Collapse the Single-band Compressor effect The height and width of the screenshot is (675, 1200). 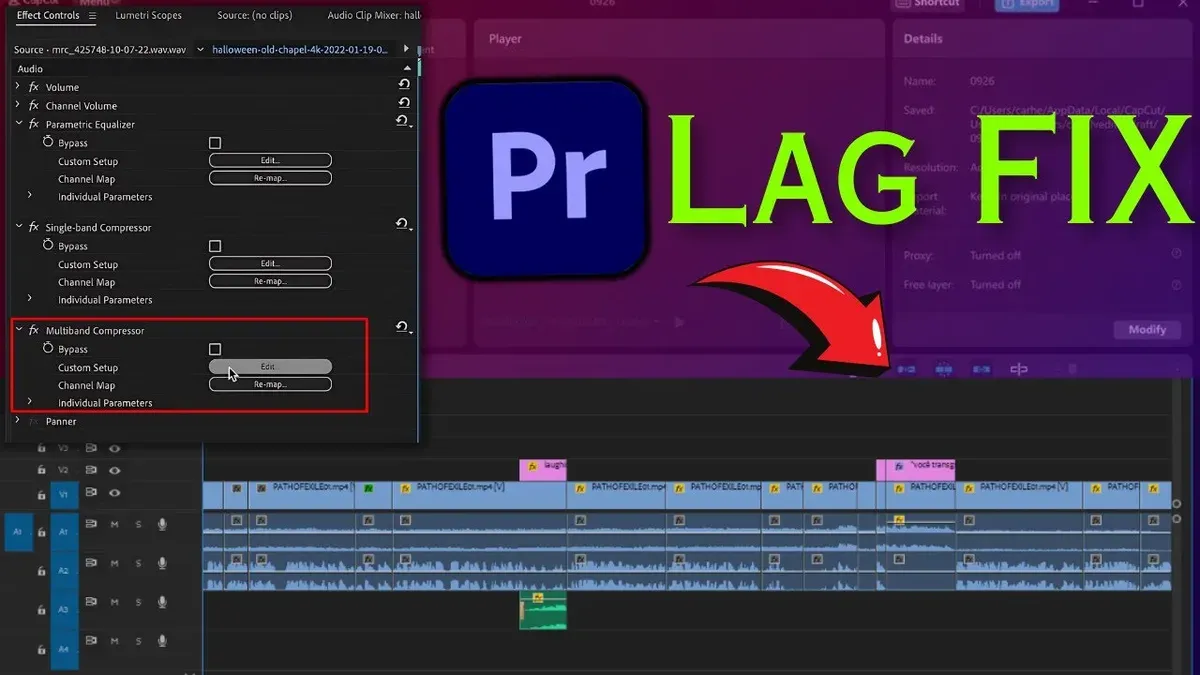(x=18, y=226)
